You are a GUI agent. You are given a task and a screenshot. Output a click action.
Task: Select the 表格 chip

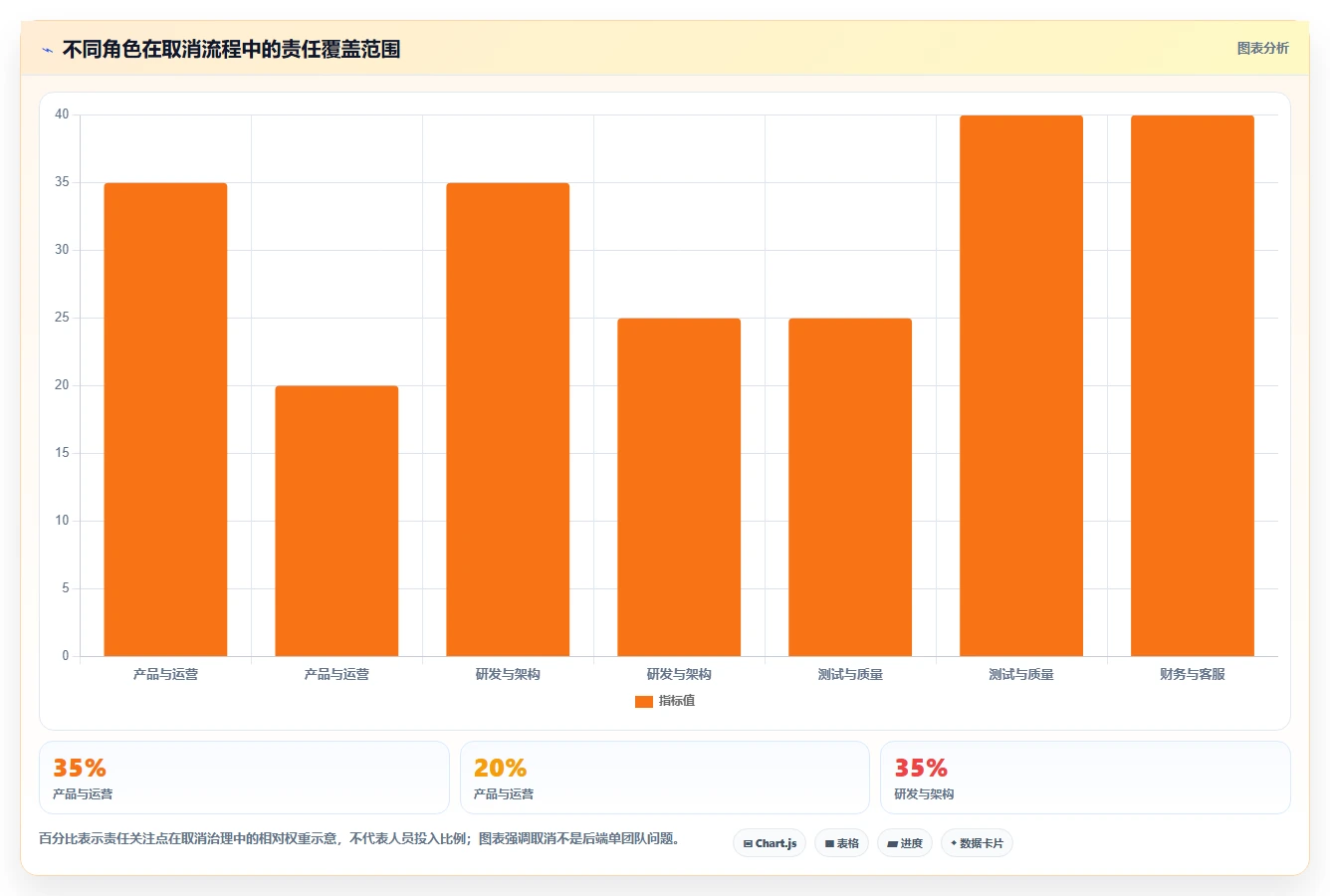tap(841, 843)
